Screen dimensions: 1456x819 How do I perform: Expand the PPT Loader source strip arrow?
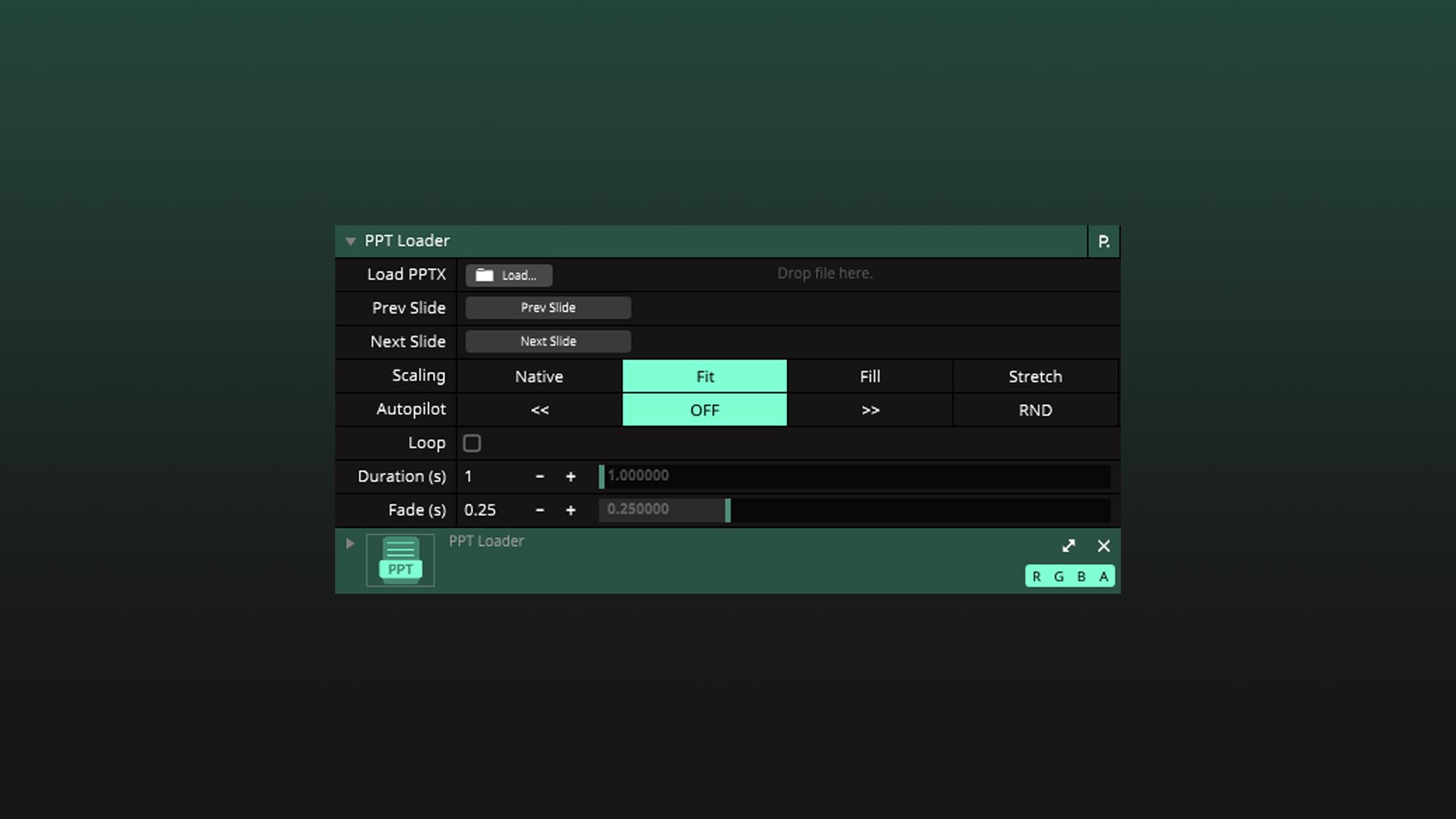pos(350,543)
